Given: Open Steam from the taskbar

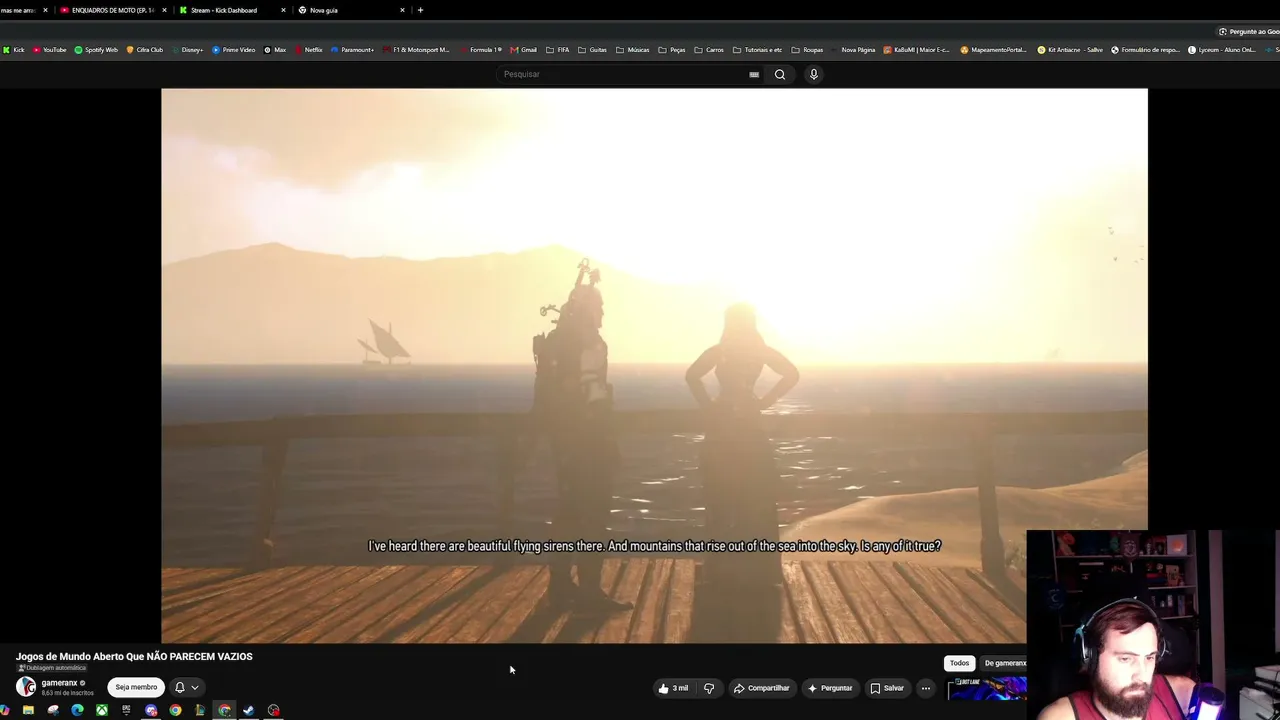Looking at the screenshot, I should (x=249, y=710).
